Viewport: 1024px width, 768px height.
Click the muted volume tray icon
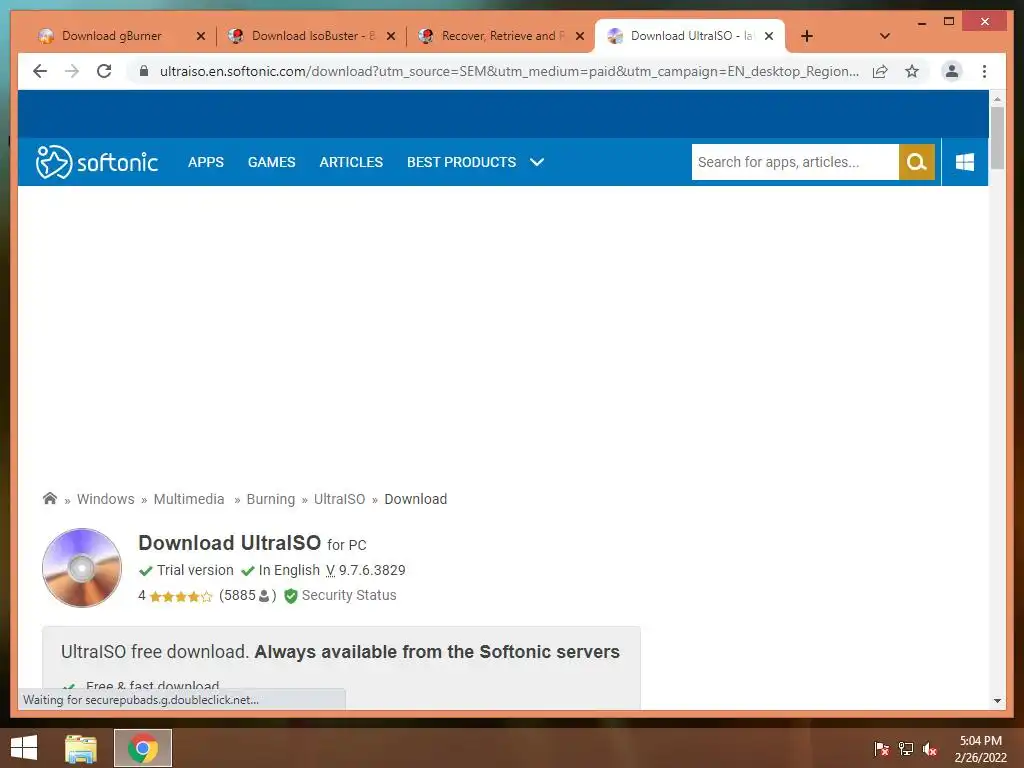coord(930,748)
